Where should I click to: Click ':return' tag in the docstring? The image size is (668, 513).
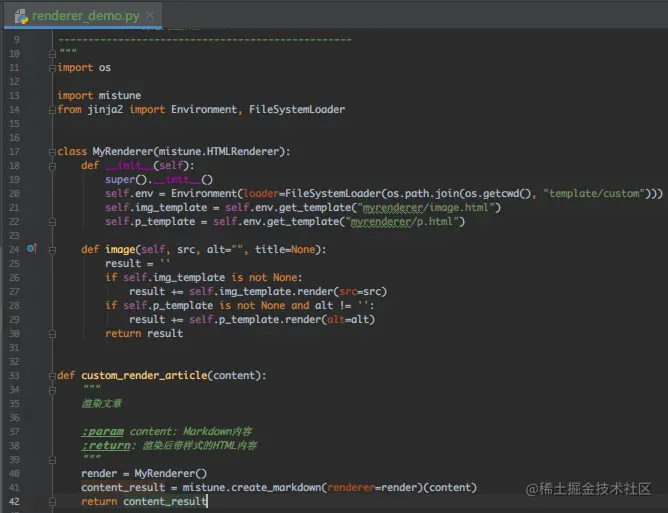coord(106,446)
